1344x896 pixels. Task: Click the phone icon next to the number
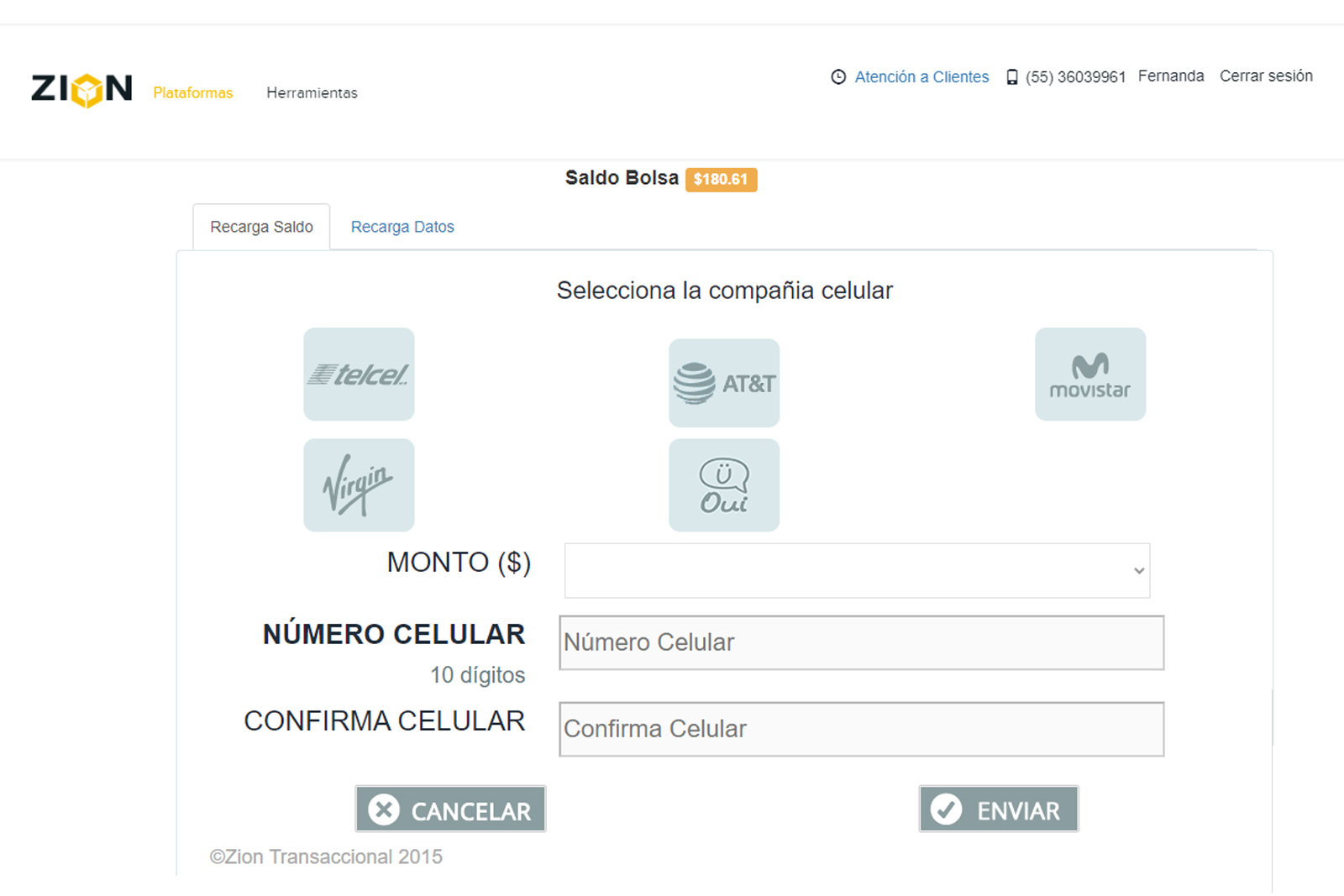coord(1012,77)
